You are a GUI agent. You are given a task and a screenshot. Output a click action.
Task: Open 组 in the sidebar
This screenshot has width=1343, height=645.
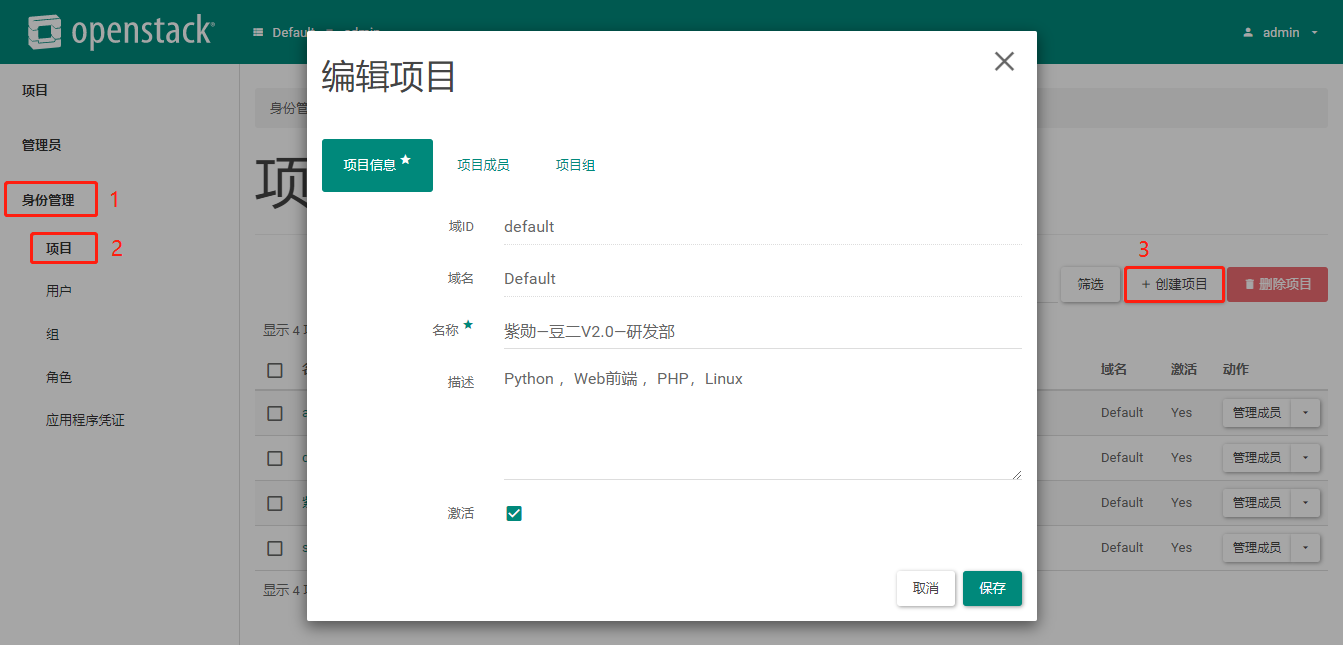(x=52, y=334)
